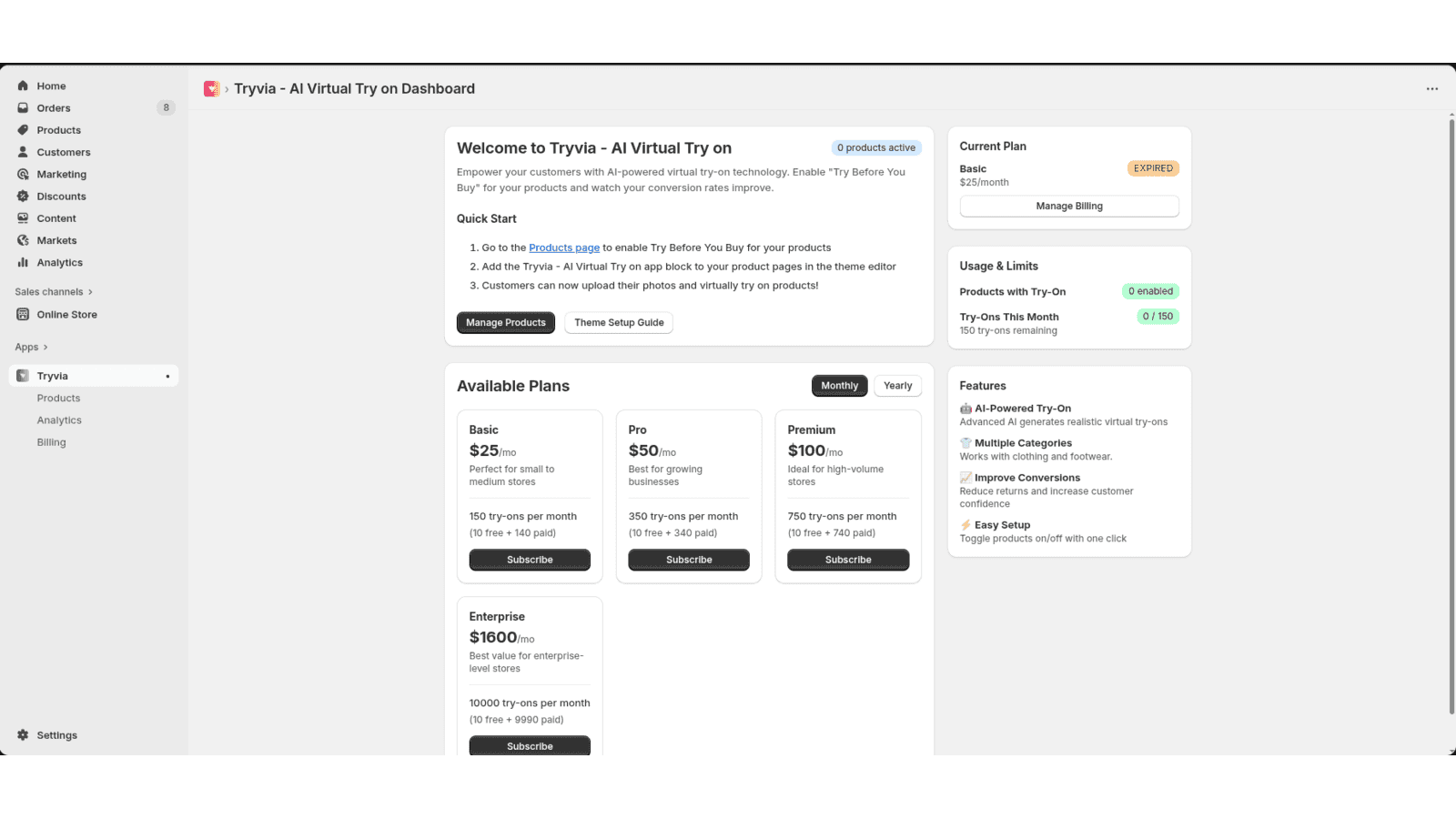Click the pin dot beside Tryvia app
Screen dimensions: 1456x819
point(167,376)
